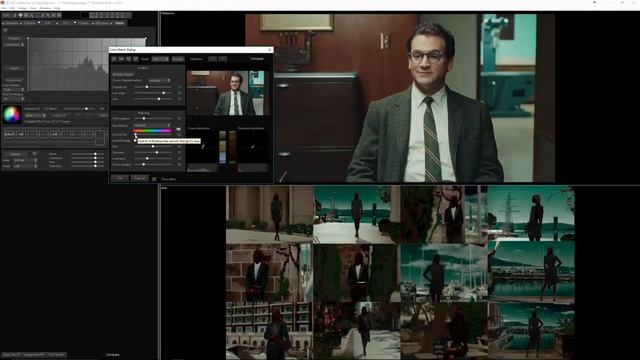
Task: Open the Tone Method dropdown in Matching section
Action: pos(152,125)
